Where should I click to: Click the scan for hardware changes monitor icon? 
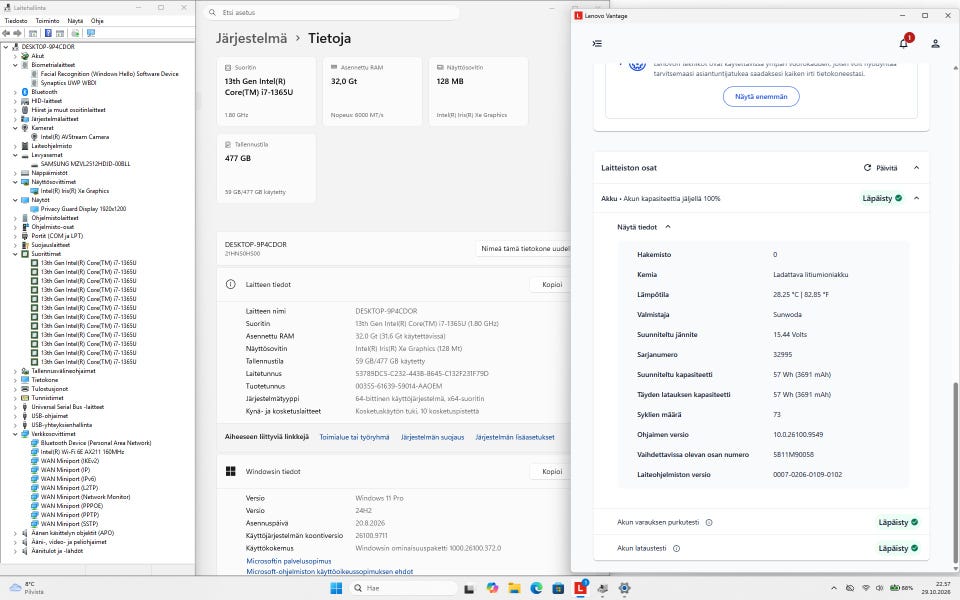pyautogui.click(x=91, y=33)
